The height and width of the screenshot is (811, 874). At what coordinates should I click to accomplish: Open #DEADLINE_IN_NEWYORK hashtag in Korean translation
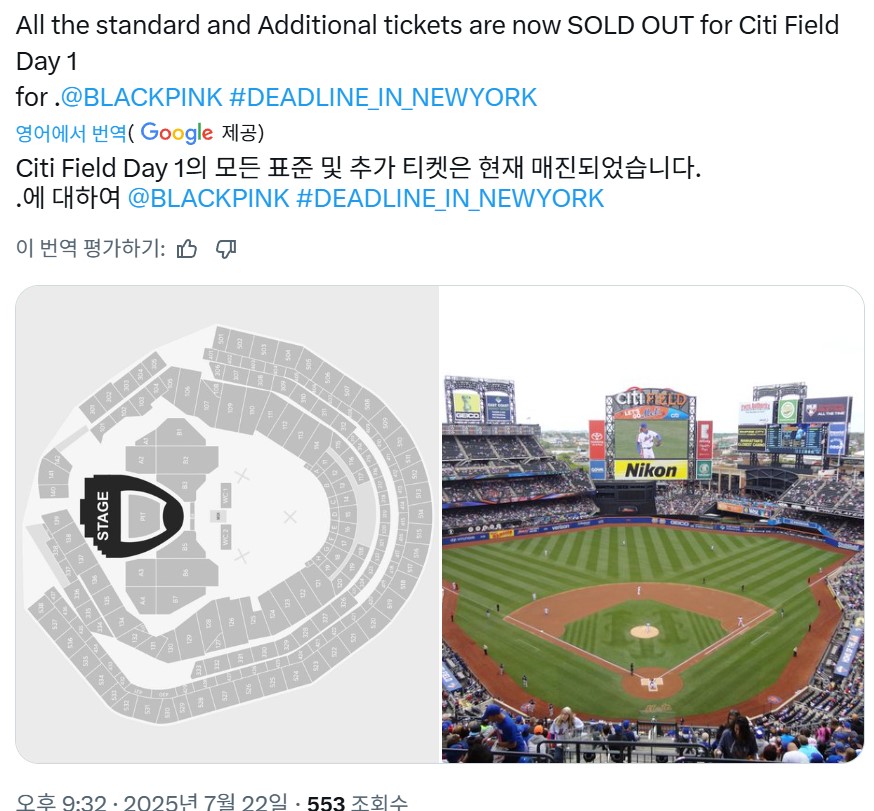[450, 198]
